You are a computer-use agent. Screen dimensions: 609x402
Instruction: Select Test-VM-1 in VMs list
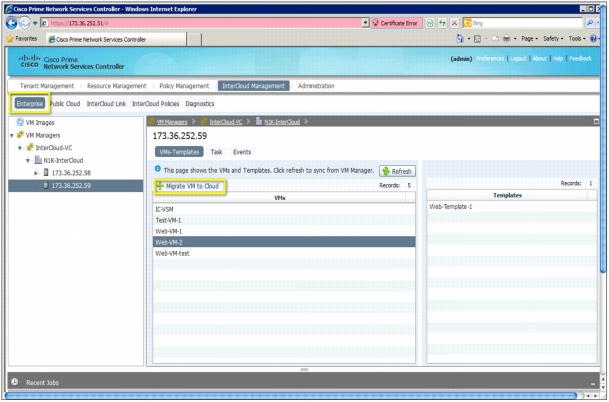click(284, 220)
